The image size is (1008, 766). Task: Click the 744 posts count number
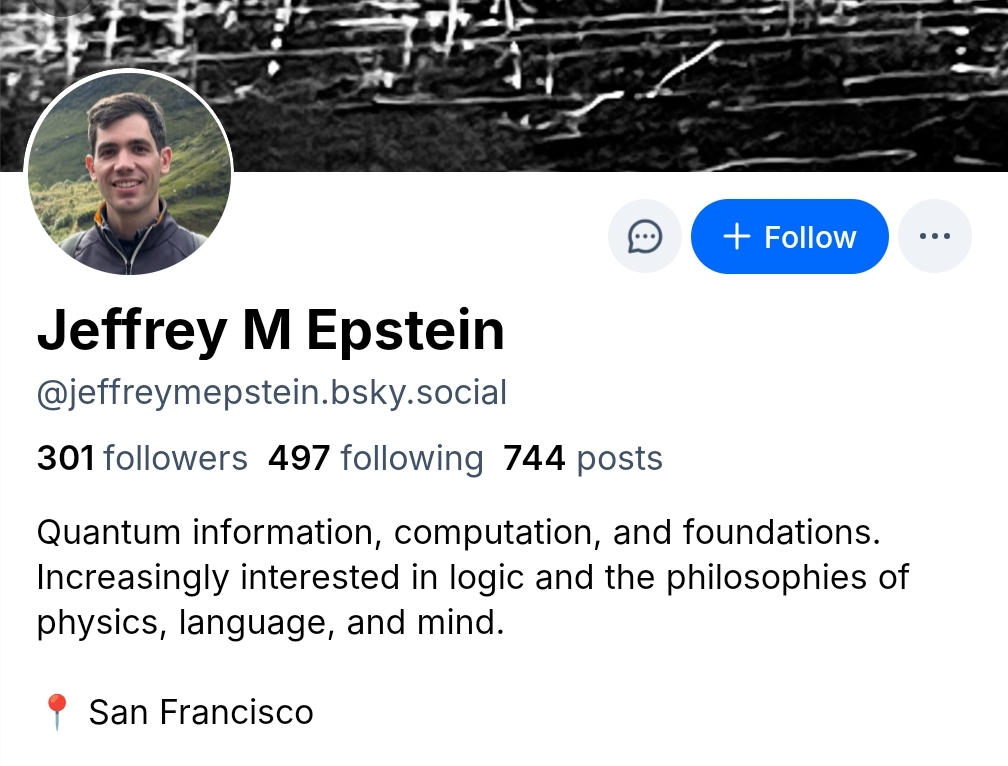tap(534, 458)
